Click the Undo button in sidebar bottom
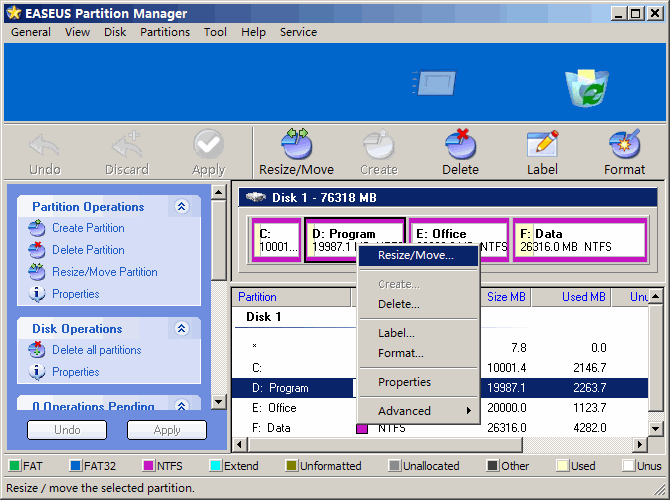The width and height of the screenshot is (670, 500). click(x=67, y=429)
